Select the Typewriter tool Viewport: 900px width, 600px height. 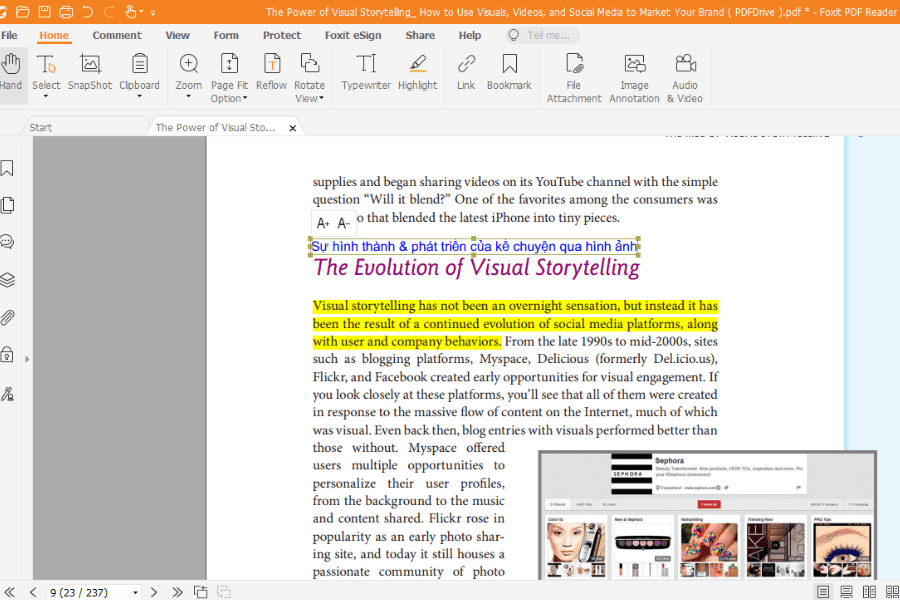(x=366, y=72)
